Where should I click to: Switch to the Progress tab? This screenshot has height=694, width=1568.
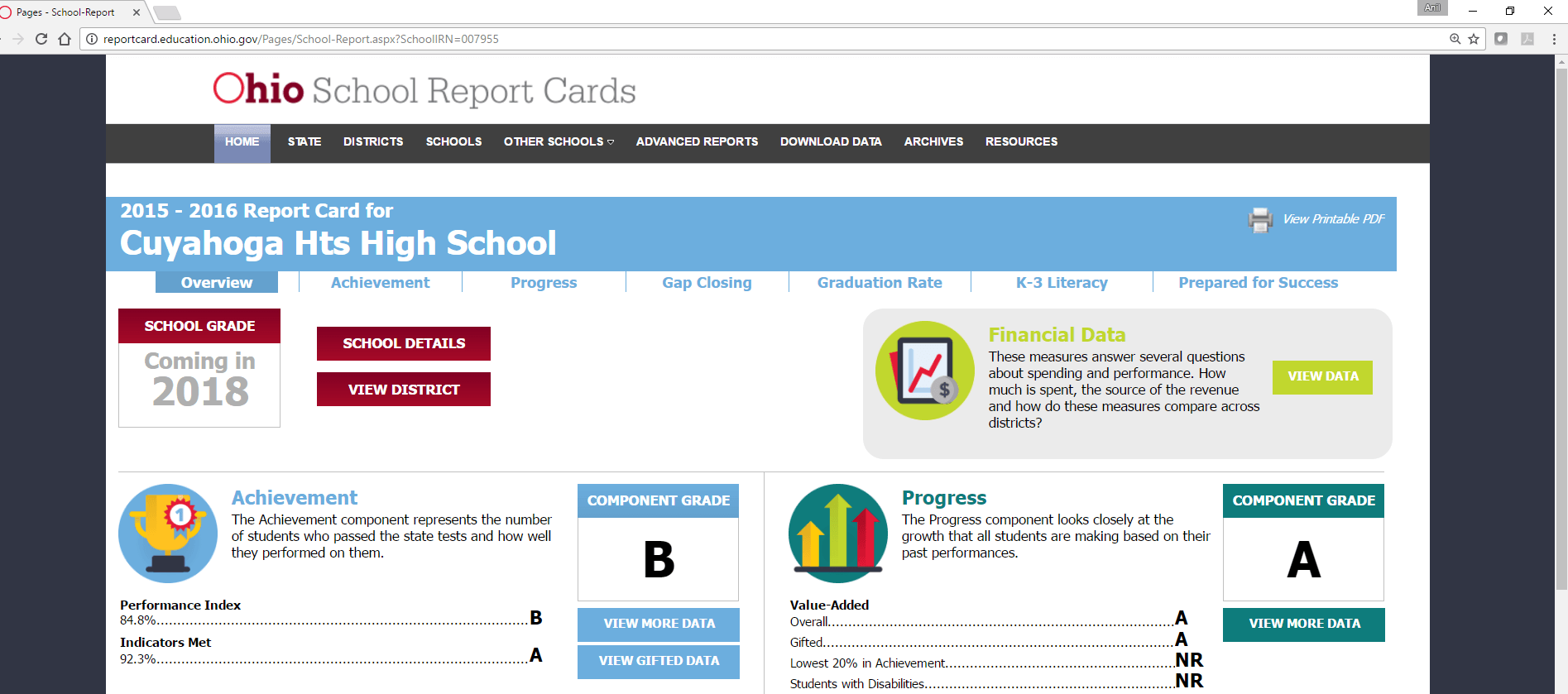tap(544, 282)
